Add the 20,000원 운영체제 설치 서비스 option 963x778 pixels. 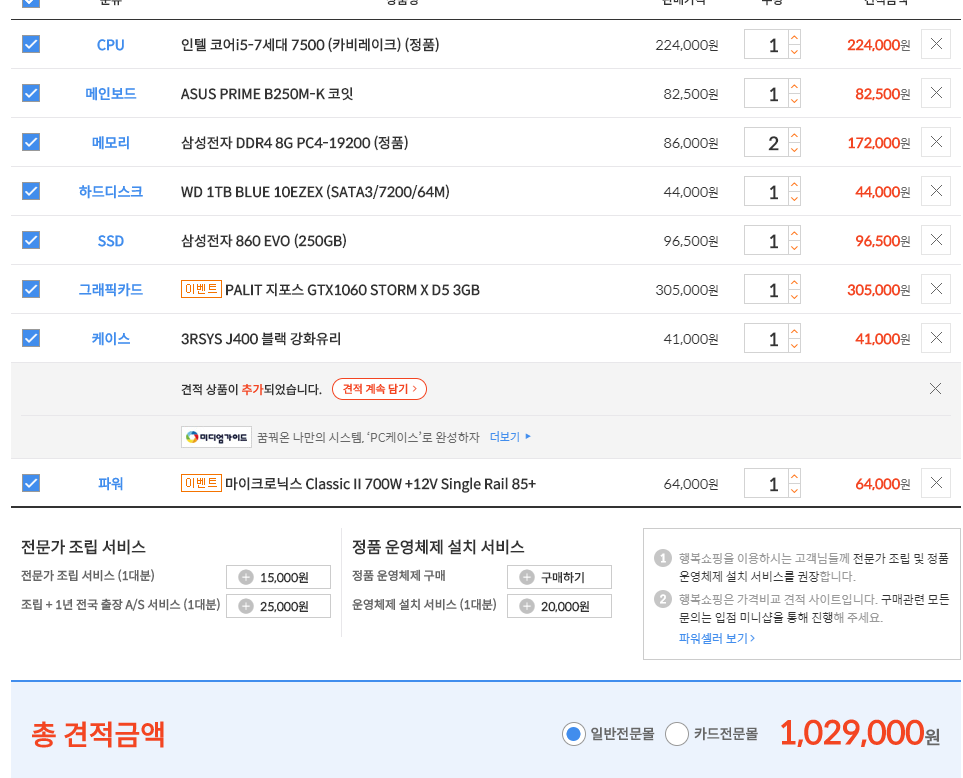559,606
